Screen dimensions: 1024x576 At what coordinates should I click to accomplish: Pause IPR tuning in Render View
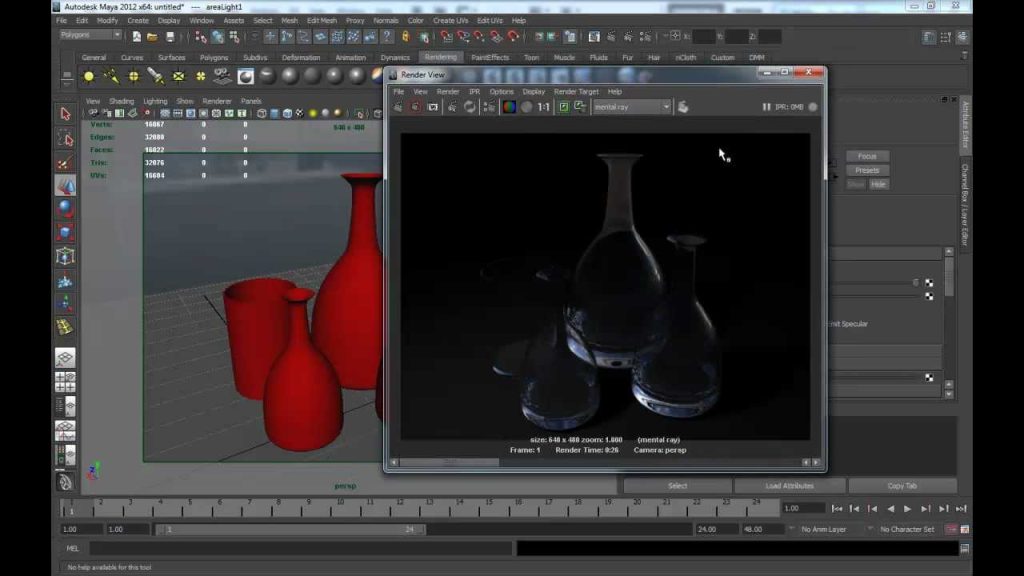click(x=766, y=107)
